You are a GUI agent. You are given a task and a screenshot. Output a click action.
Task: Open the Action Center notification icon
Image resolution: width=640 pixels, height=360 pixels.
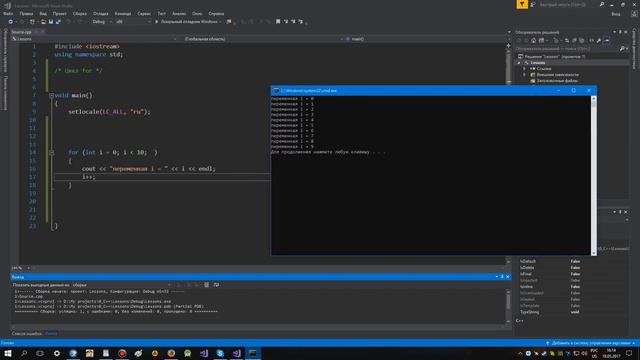pos(629,353)
